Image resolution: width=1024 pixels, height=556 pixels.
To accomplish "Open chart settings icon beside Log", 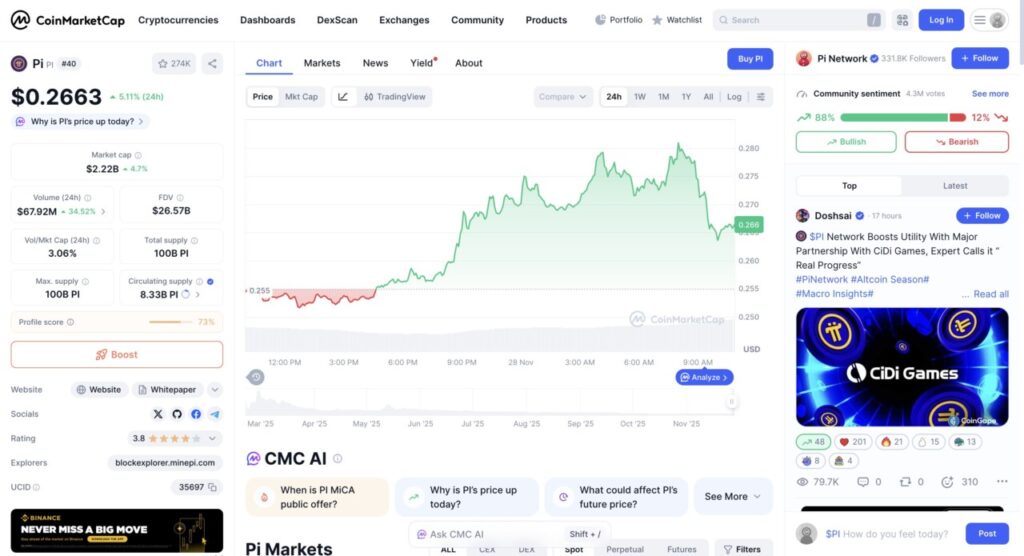I will tap(761, 97).
